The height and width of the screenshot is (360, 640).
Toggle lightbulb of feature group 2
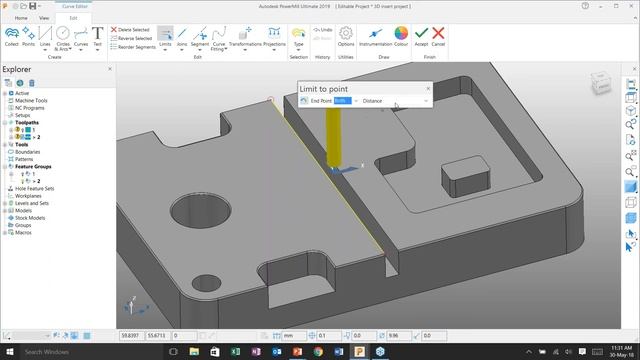coord(22,181)
